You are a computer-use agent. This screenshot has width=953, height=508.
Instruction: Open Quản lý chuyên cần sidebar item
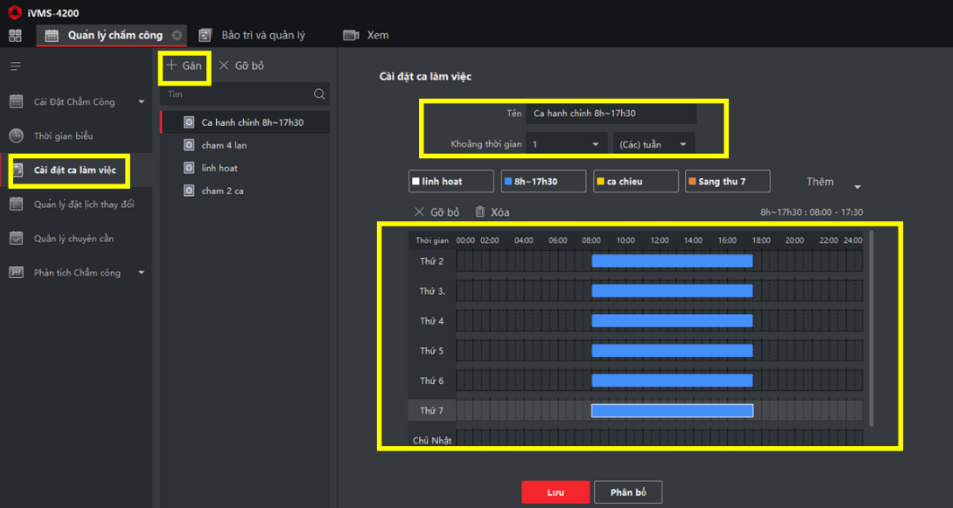coord(73,239)
